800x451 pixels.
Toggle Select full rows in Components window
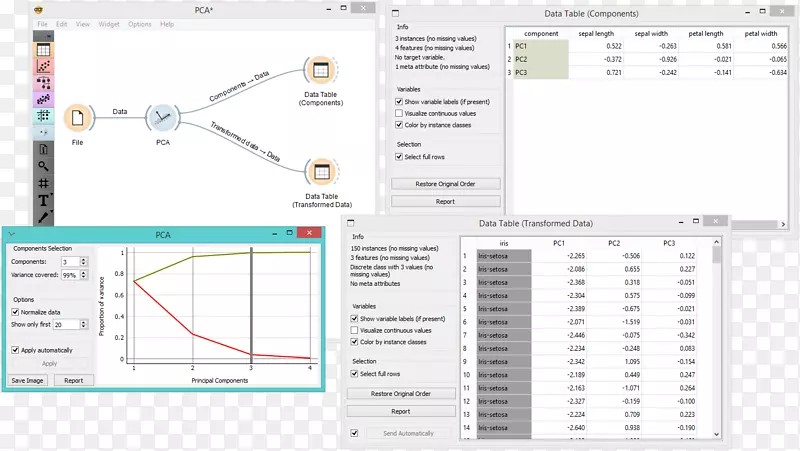tap(399, 157)
